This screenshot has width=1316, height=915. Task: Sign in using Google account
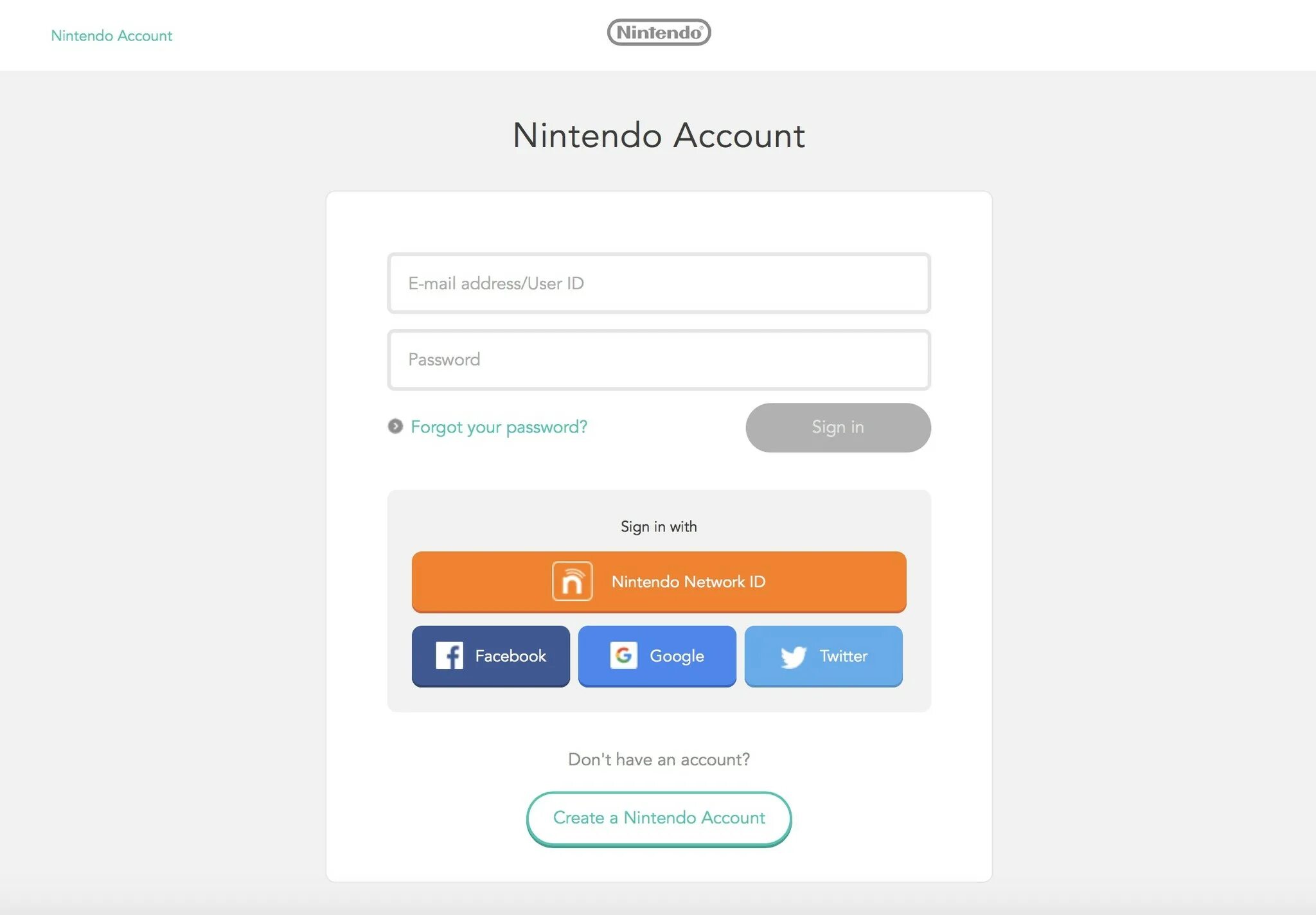click(656, 655)
